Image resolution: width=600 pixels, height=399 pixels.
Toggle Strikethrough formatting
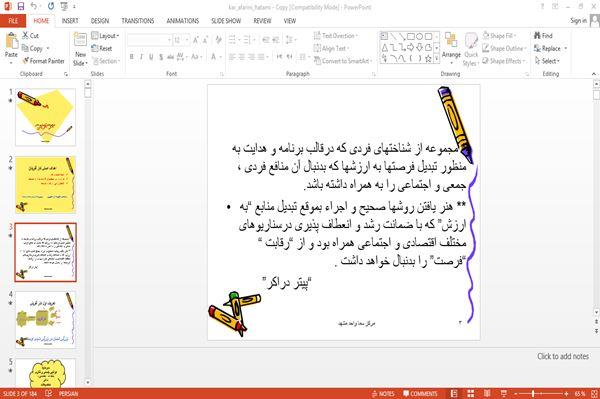click(170, 57)
